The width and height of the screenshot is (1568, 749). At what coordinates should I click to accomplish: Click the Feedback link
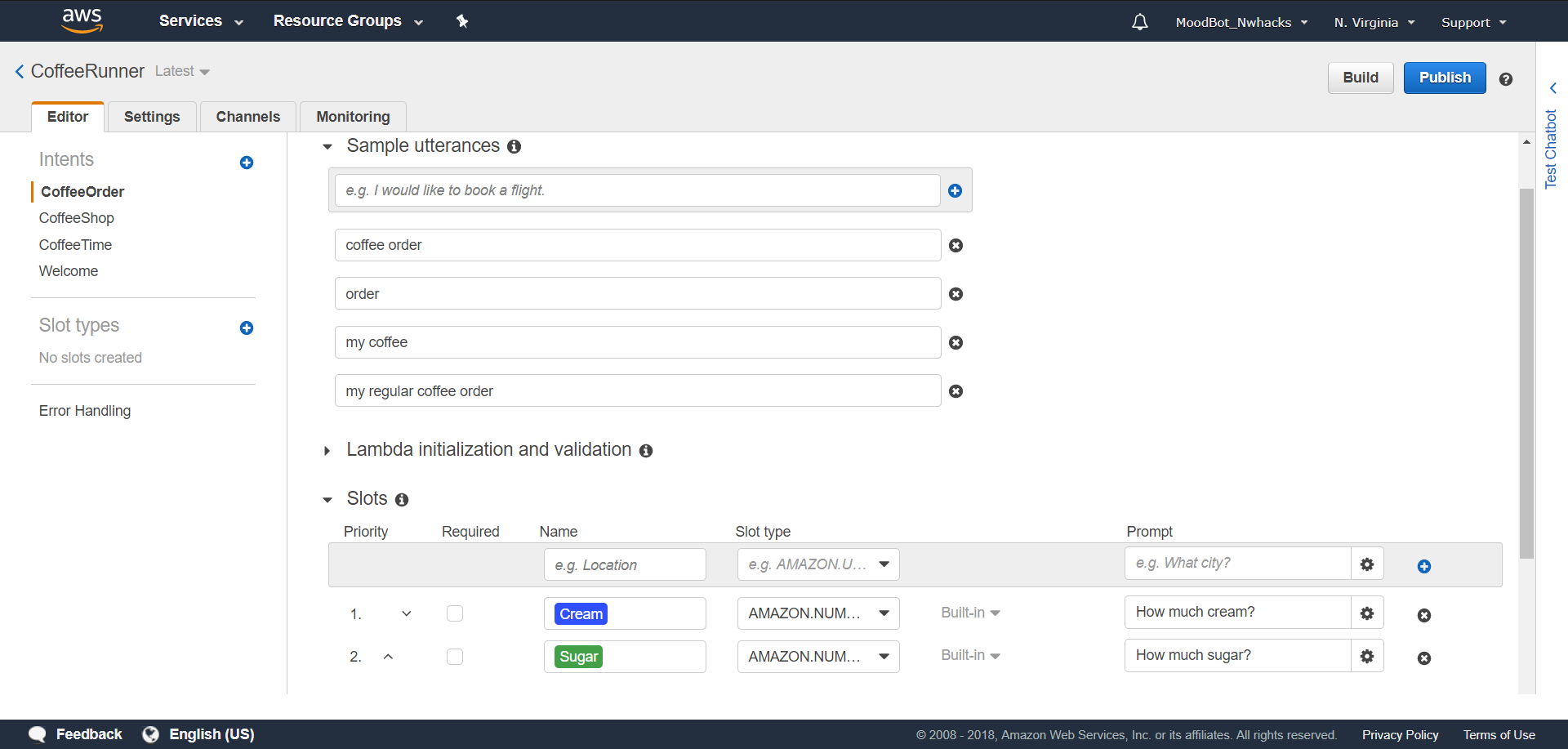(89, 734)
